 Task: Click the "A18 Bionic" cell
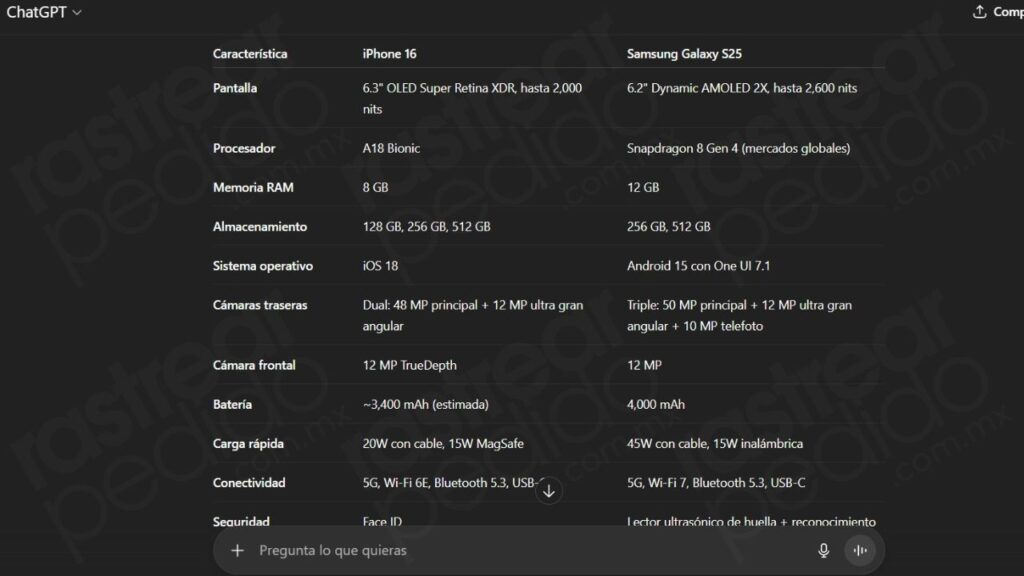tap(391, 148)
